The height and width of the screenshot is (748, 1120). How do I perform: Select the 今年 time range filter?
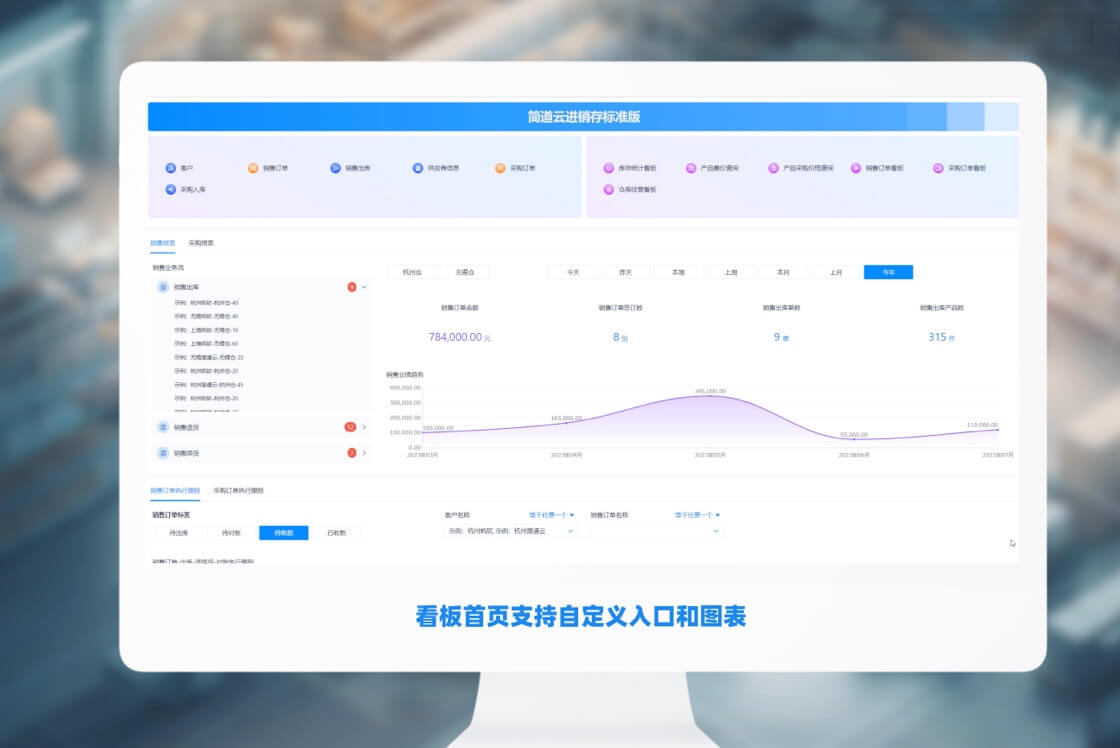[x=888, y=272]
